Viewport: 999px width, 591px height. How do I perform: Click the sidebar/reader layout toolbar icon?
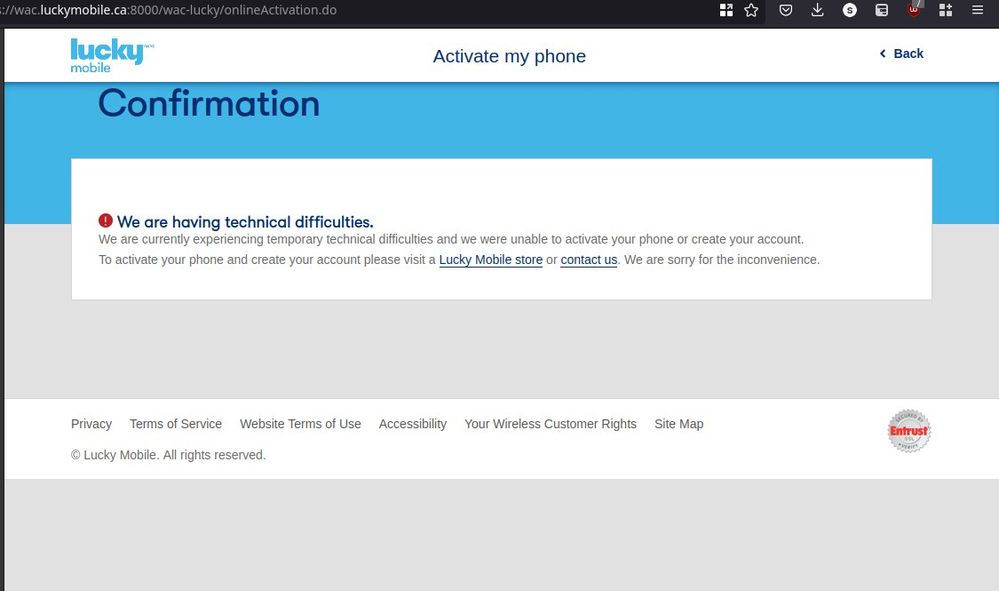881,10
